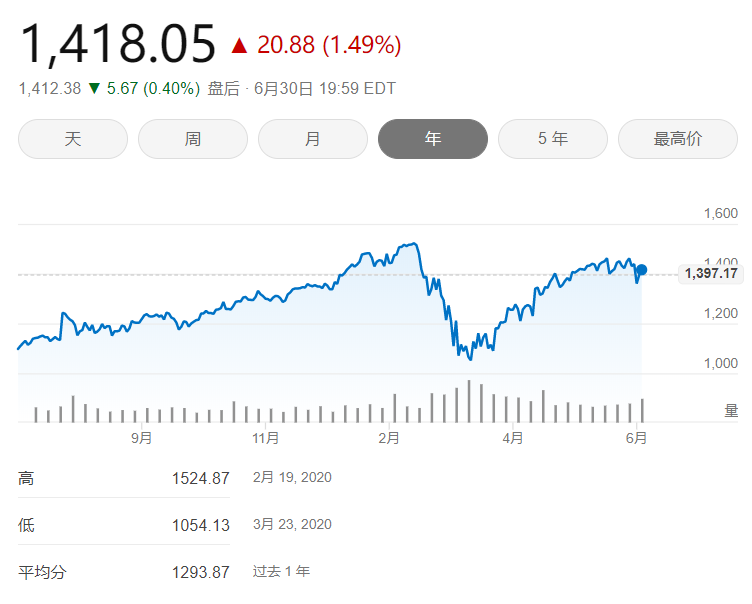Click the 平均分 1293.87 row
752x604 pixels.
click(x=124, y=572)
